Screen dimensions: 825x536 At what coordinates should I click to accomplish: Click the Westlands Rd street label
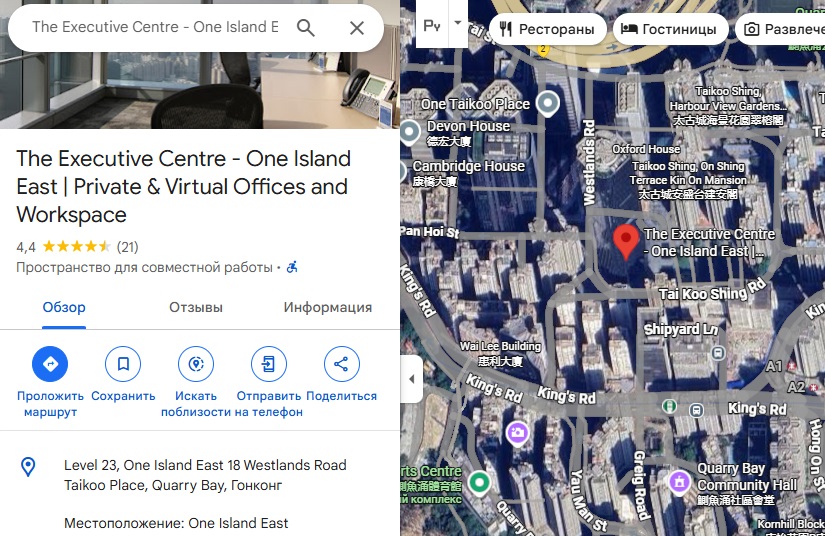pyautogui.click(x=589, y=163)
